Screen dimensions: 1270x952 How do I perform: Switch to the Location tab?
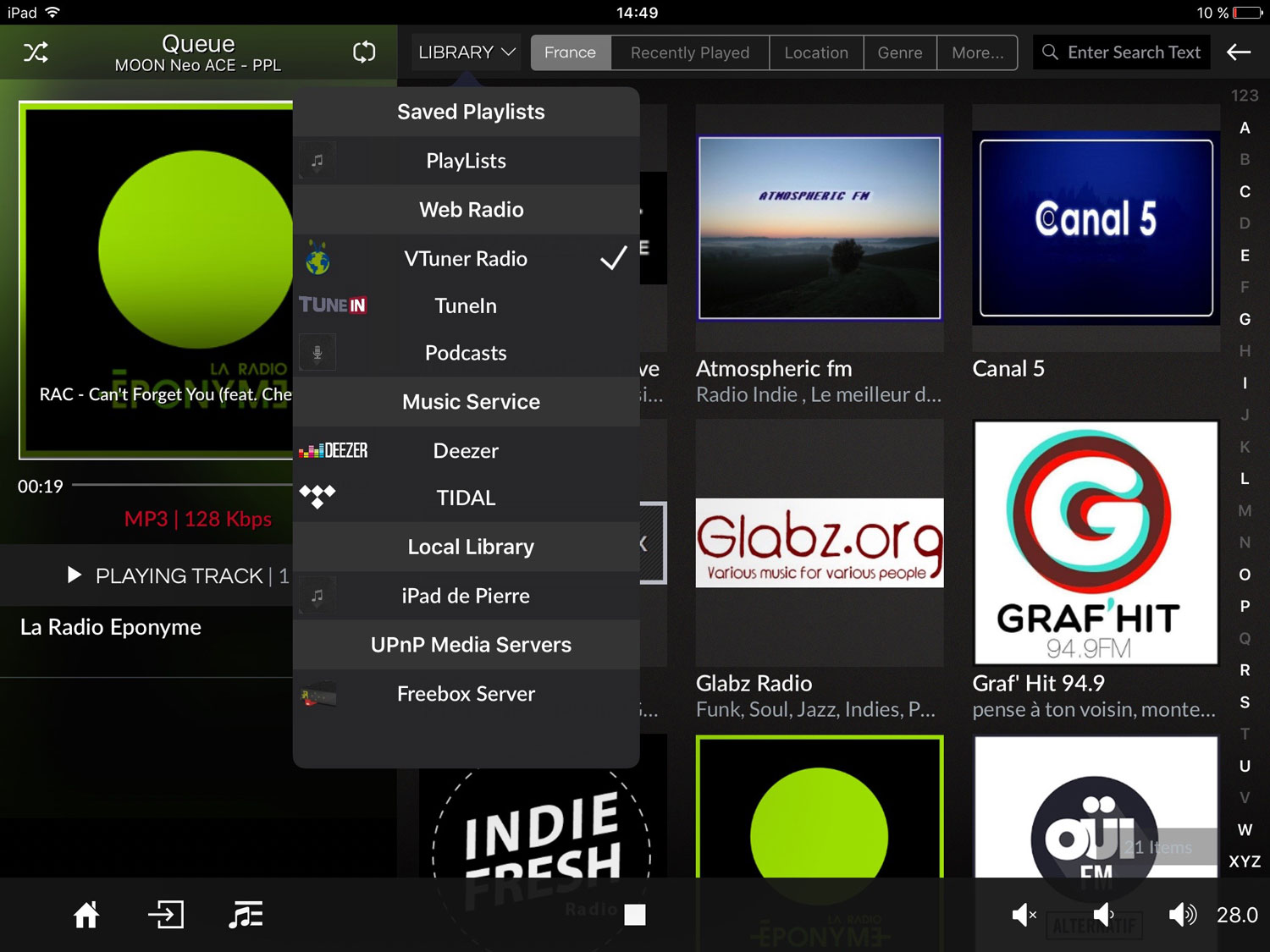coord(816,52)
